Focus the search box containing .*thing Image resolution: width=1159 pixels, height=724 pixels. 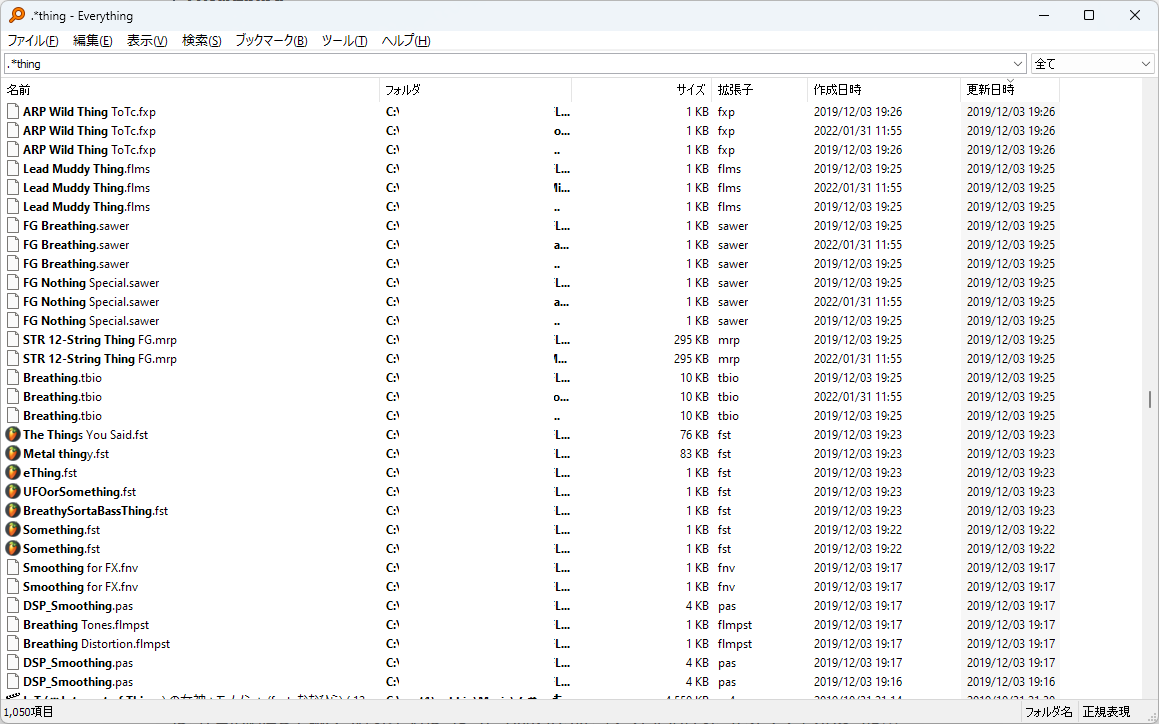pyautogui.click(x=507, y=64)
